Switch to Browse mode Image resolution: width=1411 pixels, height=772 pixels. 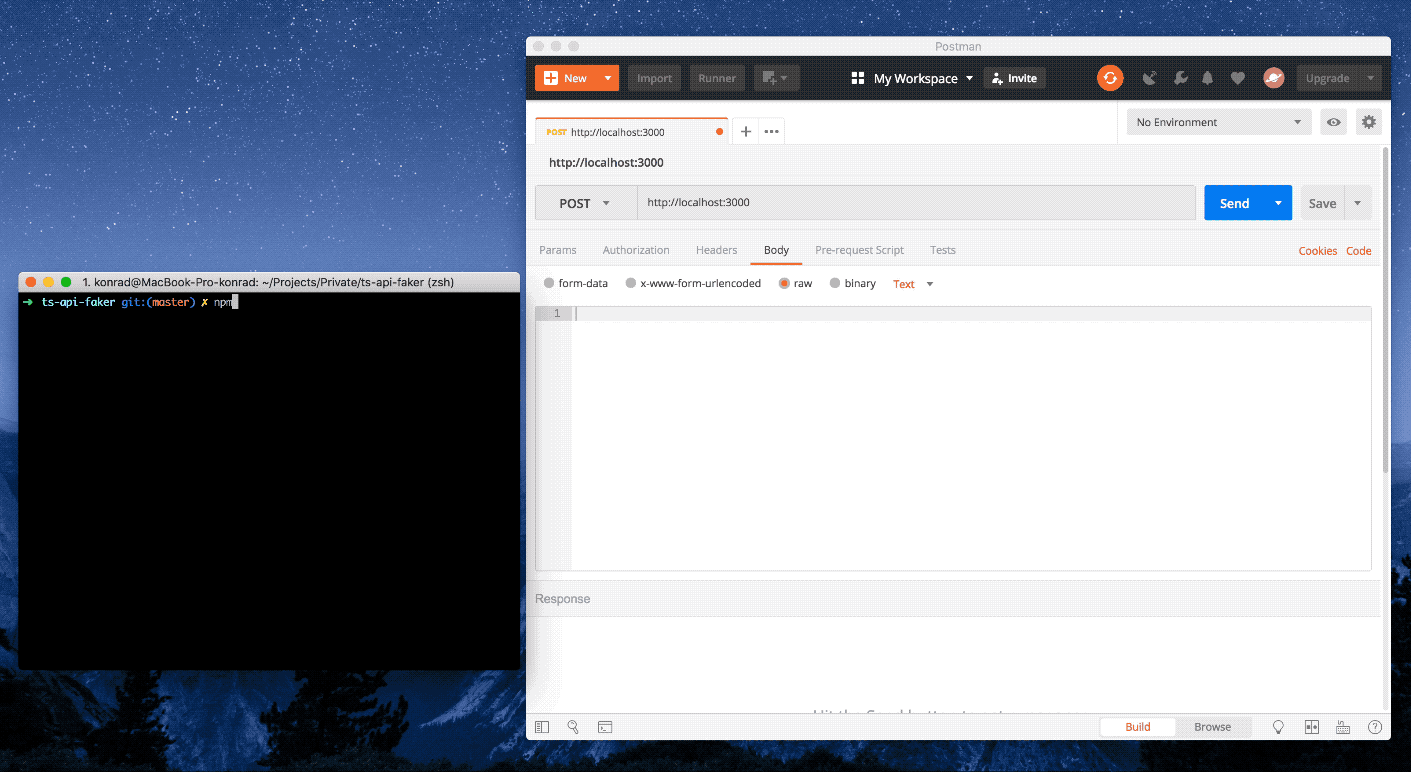click(1212, 727)
